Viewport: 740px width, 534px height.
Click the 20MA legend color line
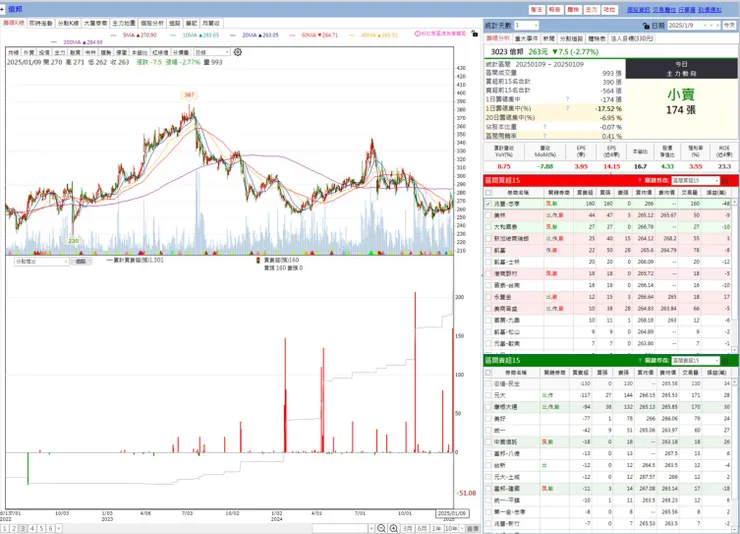click(233, 35)
